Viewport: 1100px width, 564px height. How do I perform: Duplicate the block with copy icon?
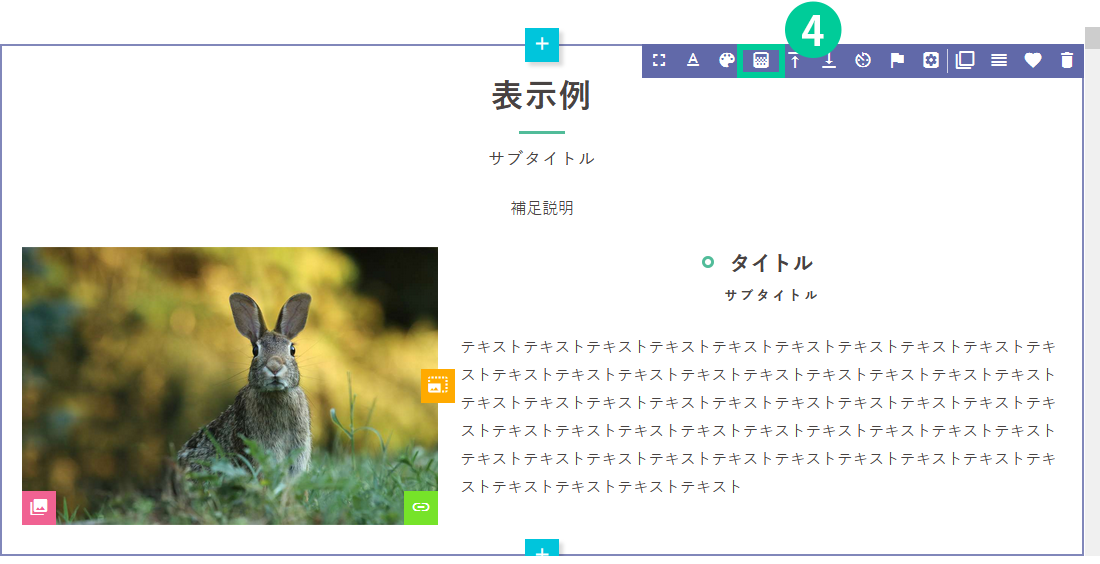click(x=965, y=61)
